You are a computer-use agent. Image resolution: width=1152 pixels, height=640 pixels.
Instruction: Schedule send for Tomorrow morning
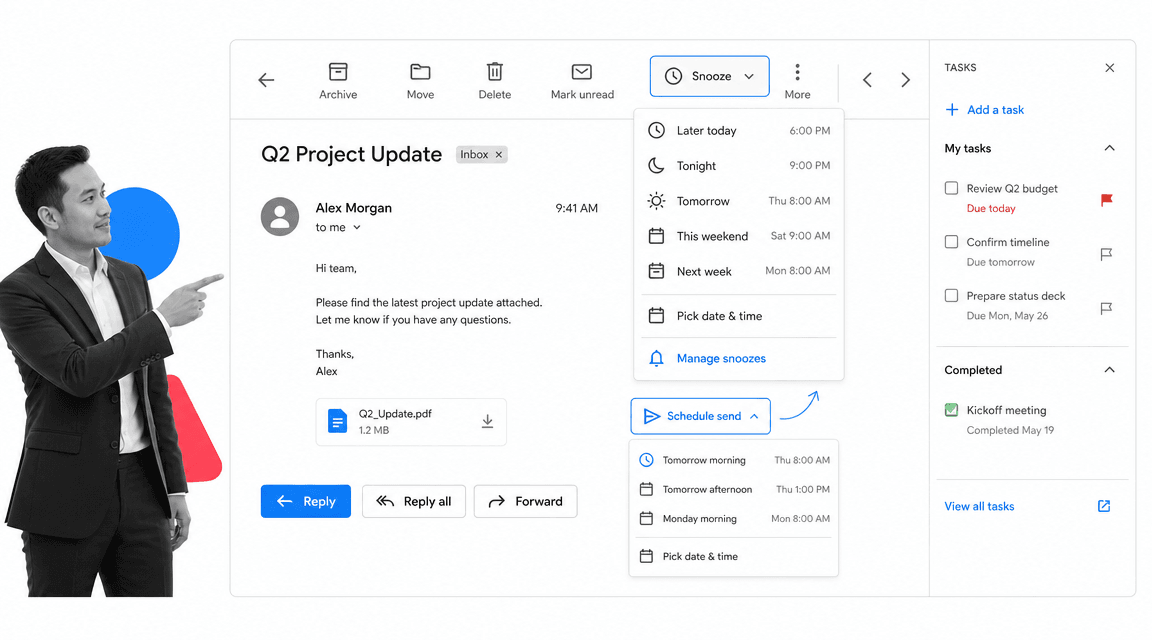734,460
